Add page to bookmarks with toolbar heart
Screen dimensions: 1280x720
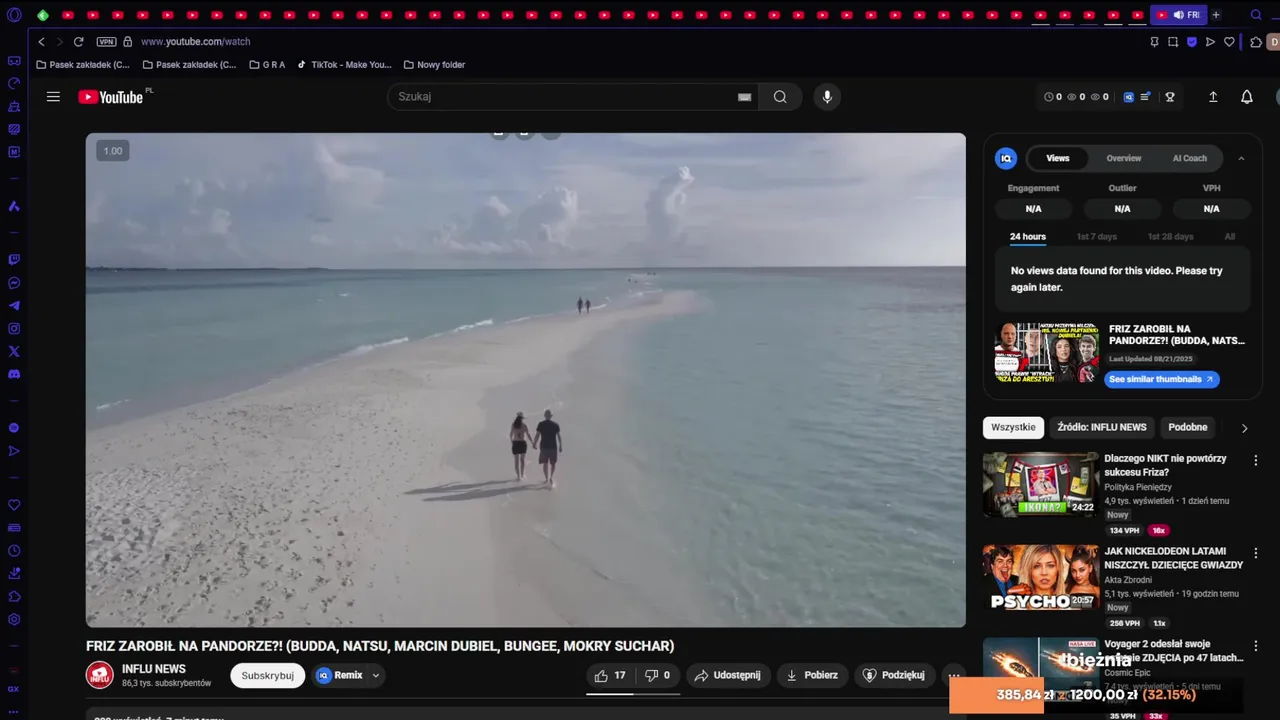[1230, 42]
